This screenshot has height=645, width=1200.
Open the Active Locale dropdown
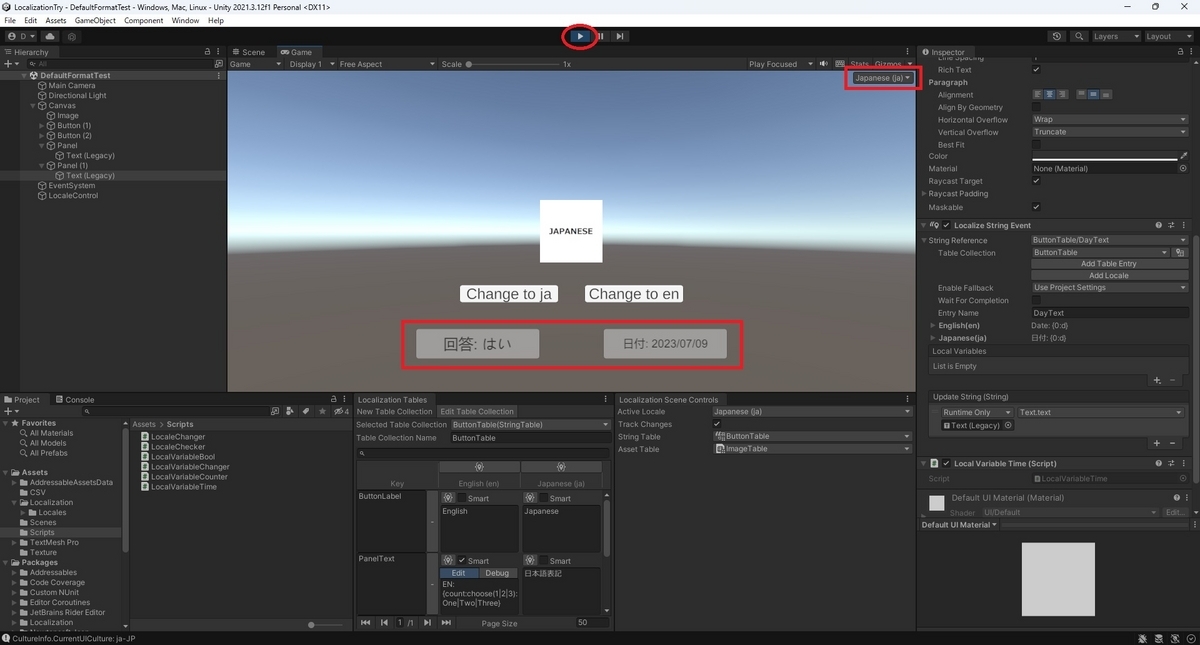click(x=810, y=411)
